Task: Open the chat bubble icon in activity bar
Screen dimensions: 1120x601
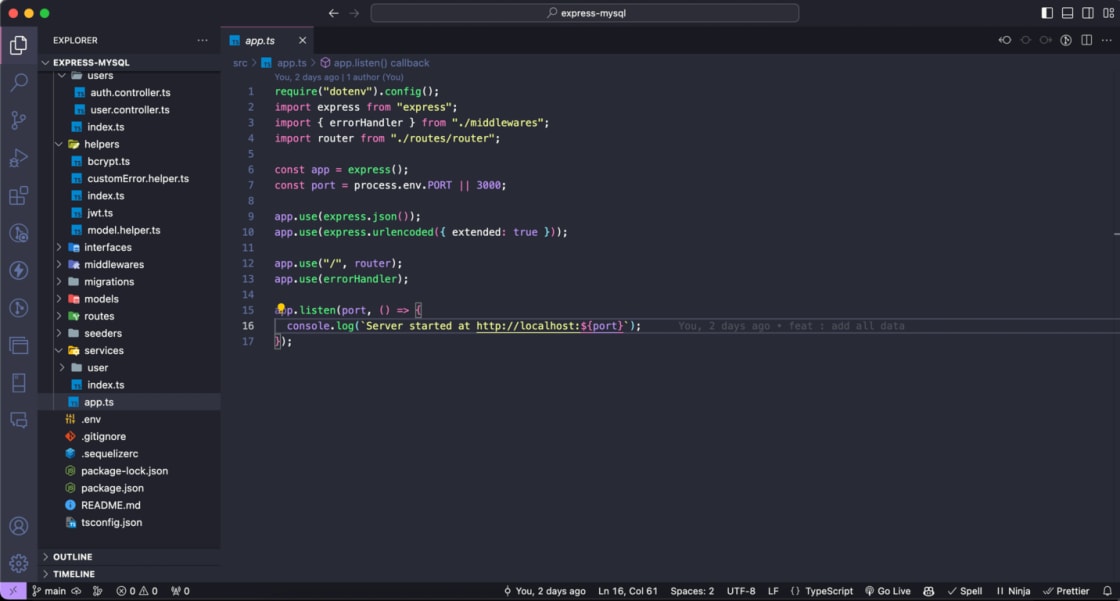Action: click(19, 420)
